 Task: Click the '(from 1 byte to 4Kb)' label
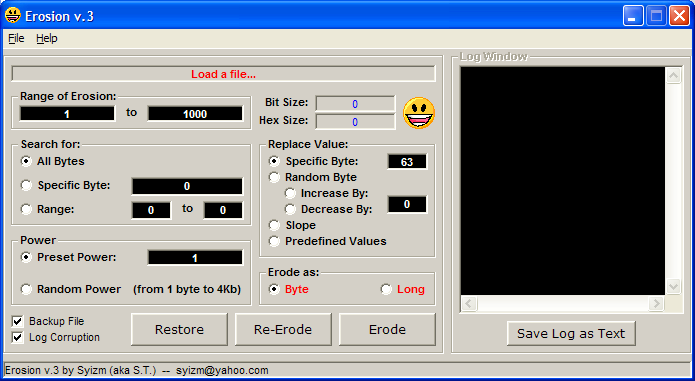click(187, 289)
